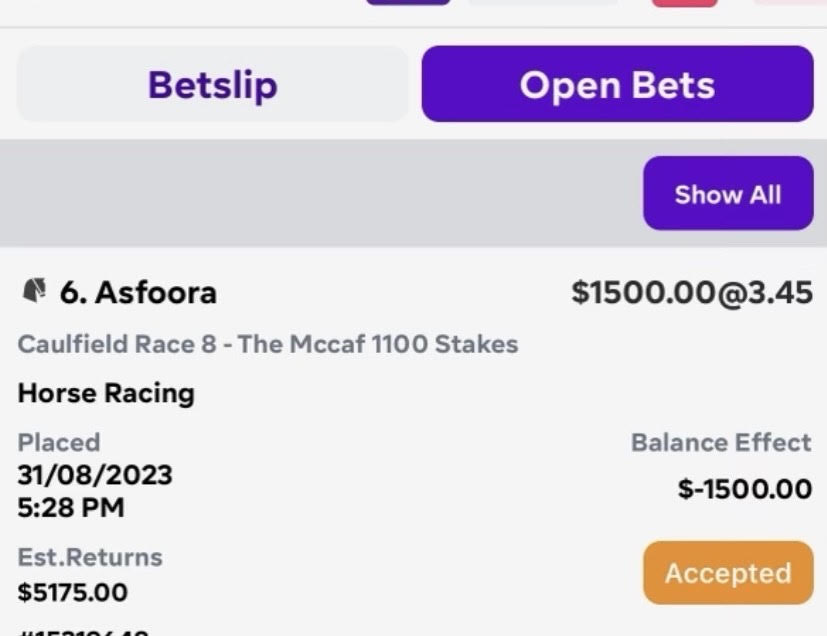Tap the Show All button

[728, 193]
